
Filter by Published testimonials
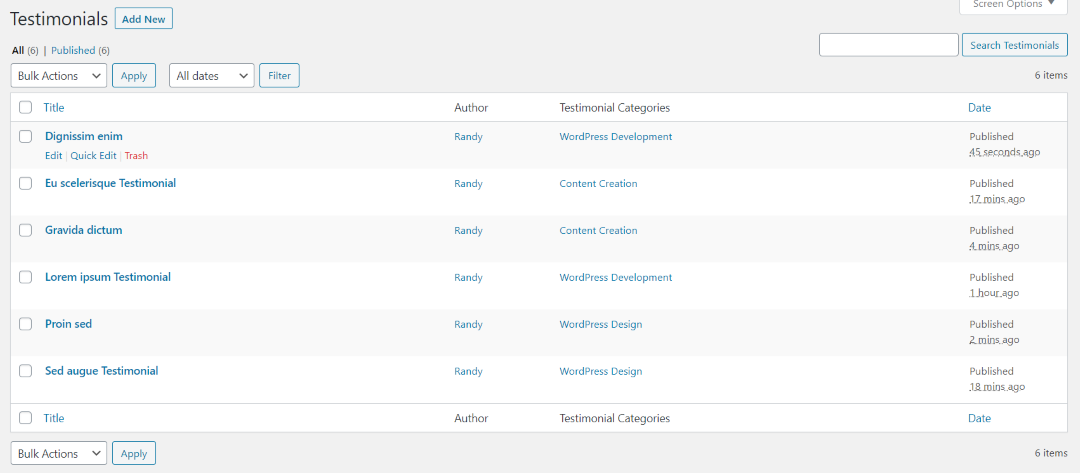coord(73,50)
